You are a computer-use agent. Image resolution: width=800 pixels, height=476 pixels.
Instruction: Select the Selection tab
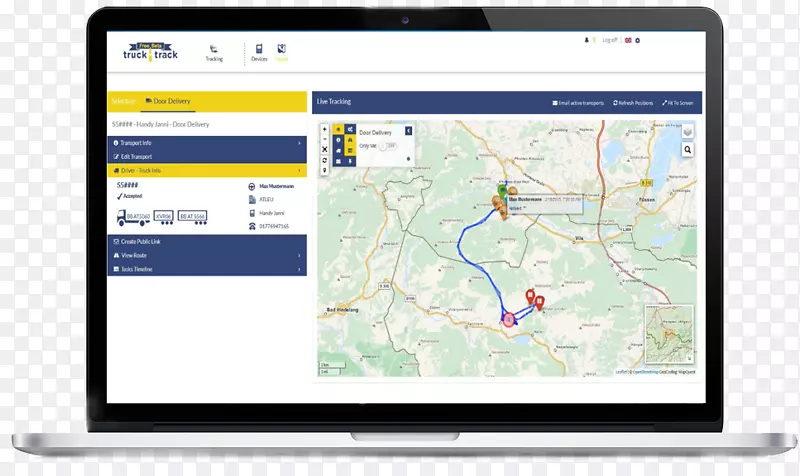[124, 101]
